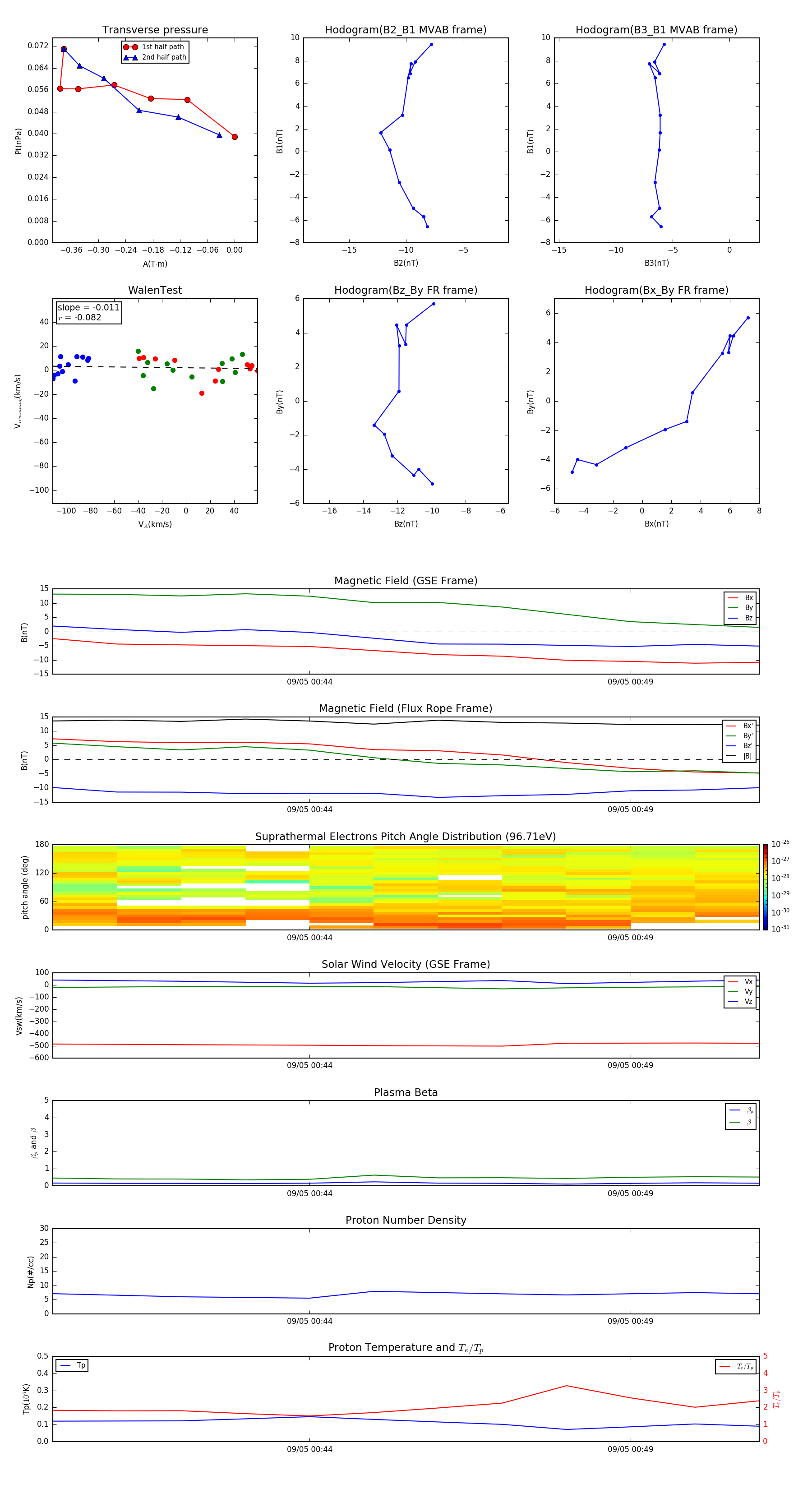Click the 'pitch angle (deg)' axis label
The image size is (812, 1489).
click(25, 887)
